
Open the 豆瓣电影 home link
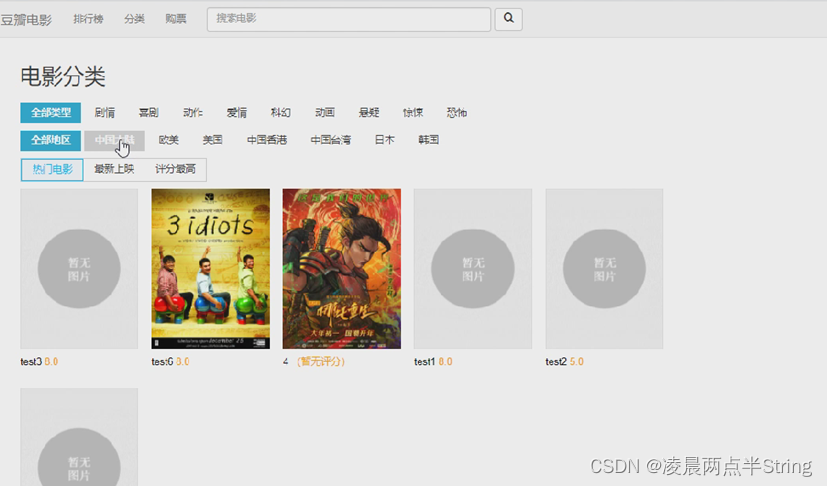[26, 20]
